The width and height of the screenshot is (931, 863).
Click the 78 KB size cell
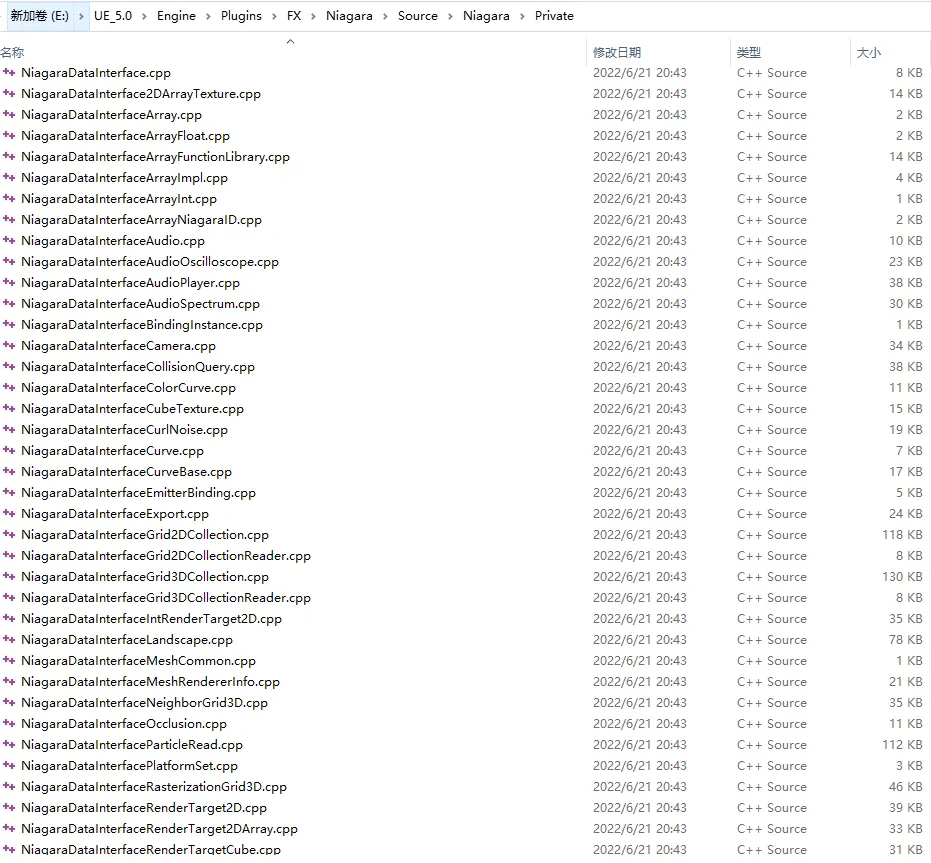click(x=905, y=639)
